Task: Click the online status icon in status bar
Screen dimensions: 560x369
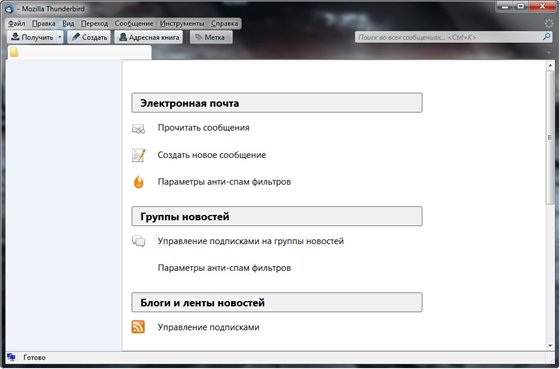Action: tap(11, 357)
